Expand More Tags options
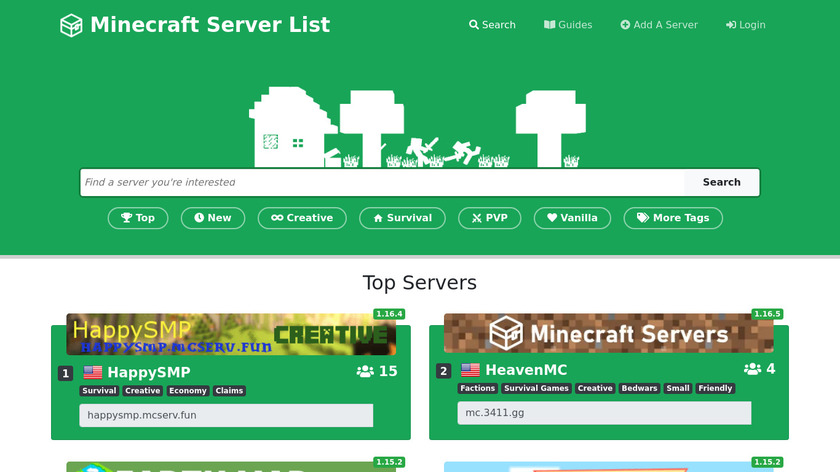 pyautogui.click(x=673, y=218)
